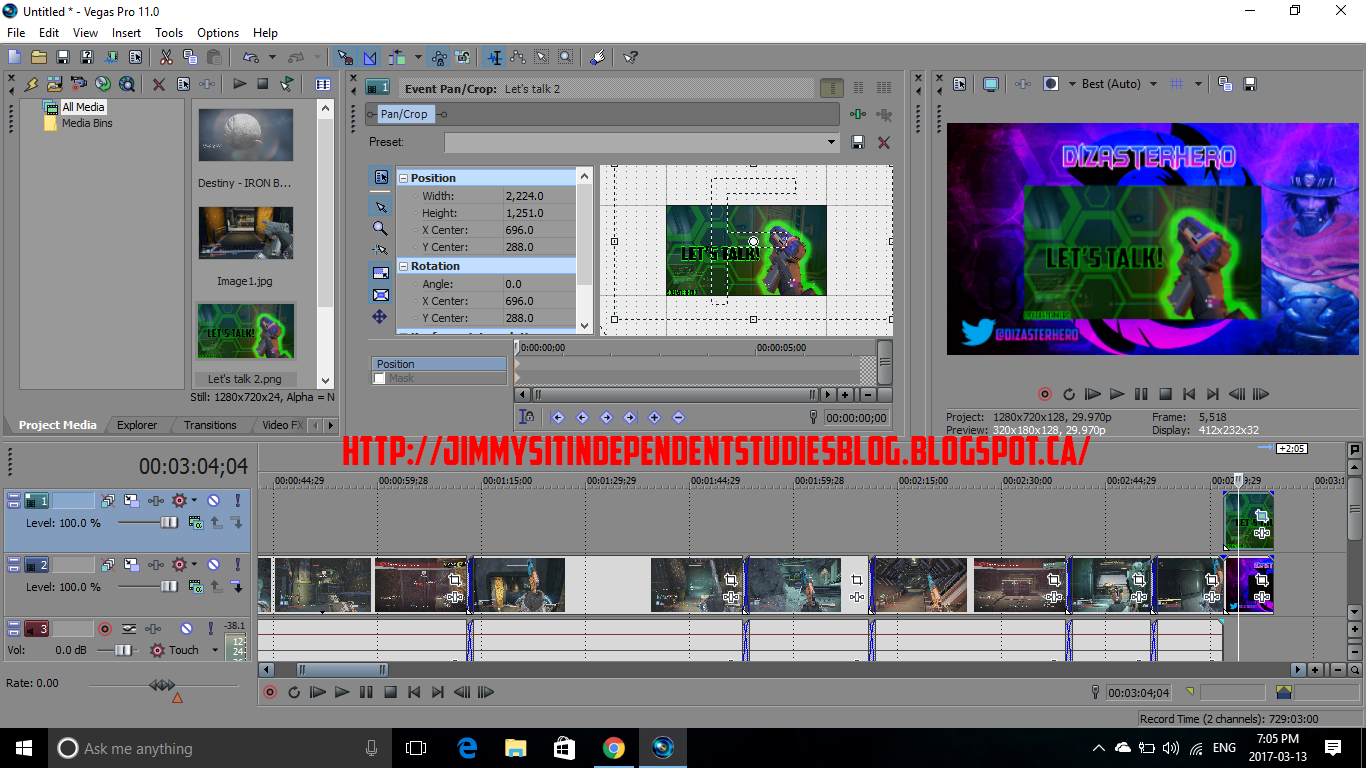Screen dimensions: 1366x768
Task: Click Move Freely cross-arrows icon
Action: [x=380, y=316]
